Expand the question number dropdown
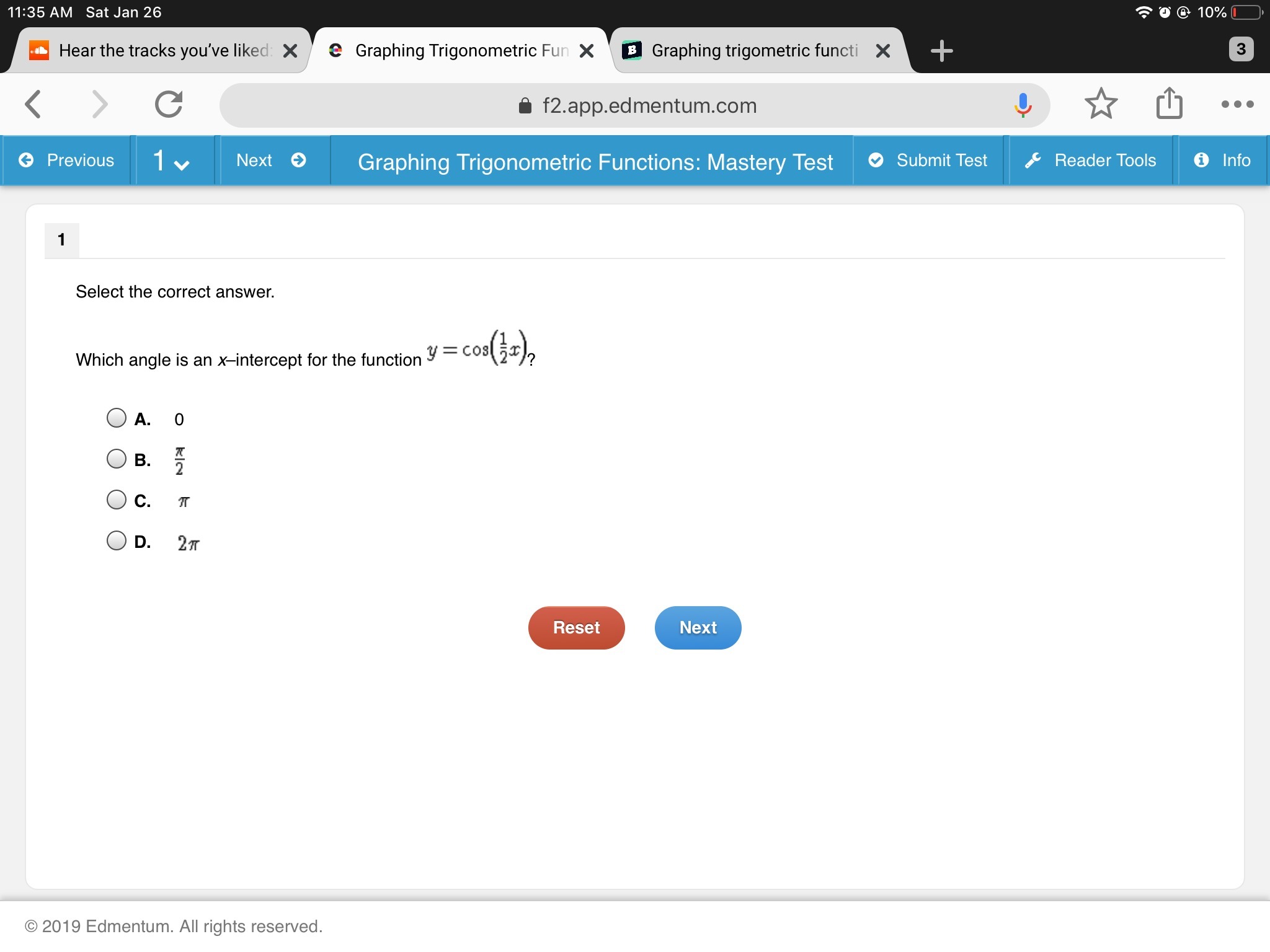This screenshot has width=1270, height=952. click(172, 161)
